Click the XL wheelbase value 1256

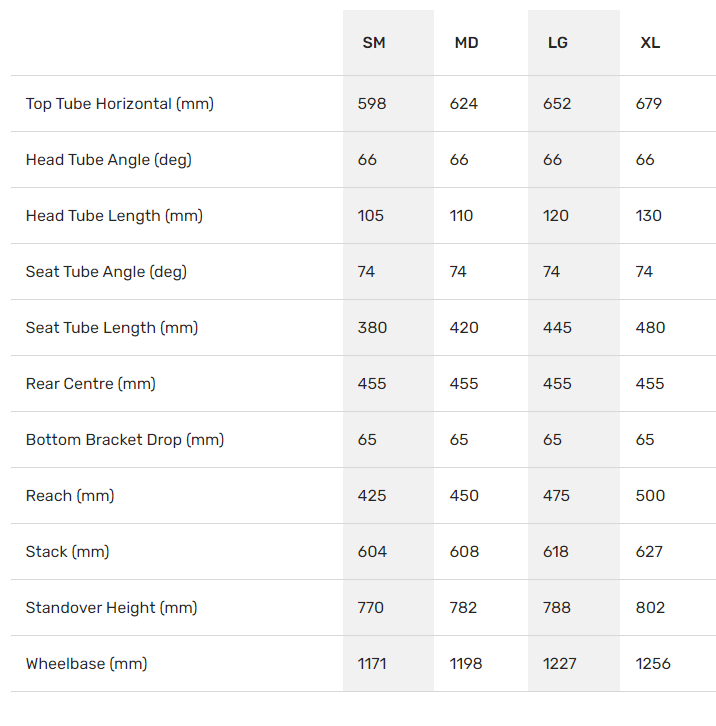(653, 664)
